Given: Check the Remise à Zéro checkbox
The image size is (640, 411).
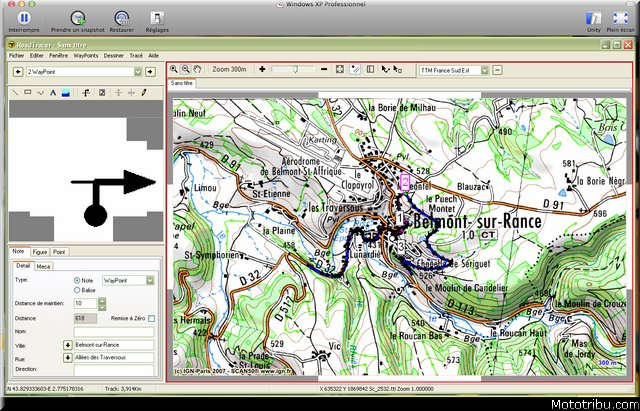Looking at the screenshot, I should pos(151,318).
